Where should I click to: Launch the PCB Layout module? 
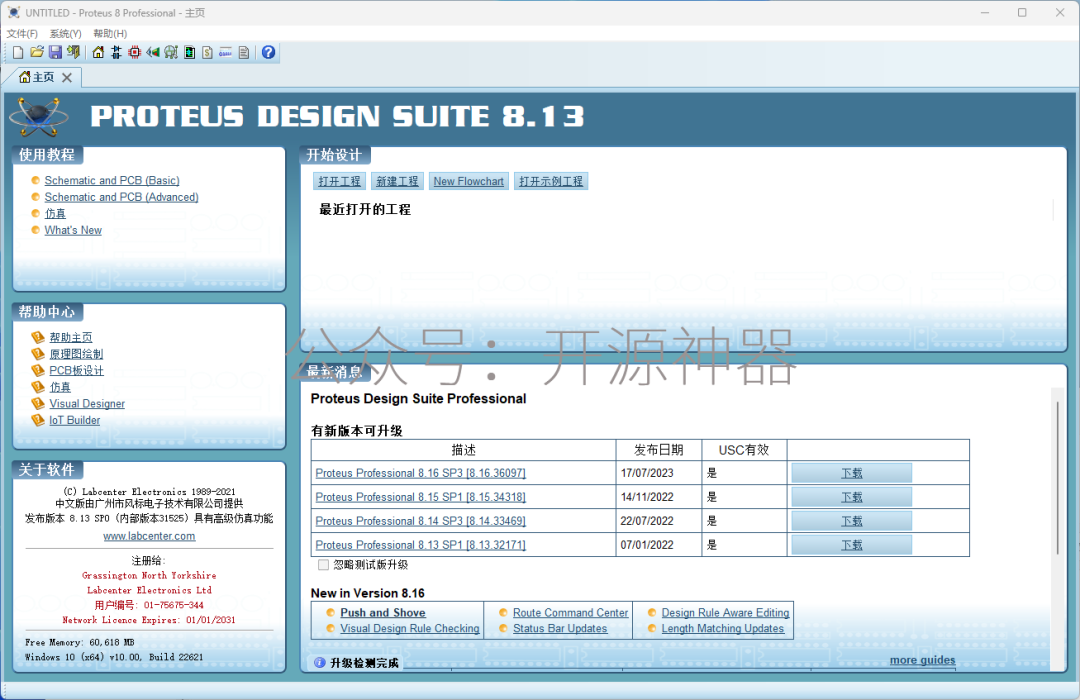click(x=134, y=52)
